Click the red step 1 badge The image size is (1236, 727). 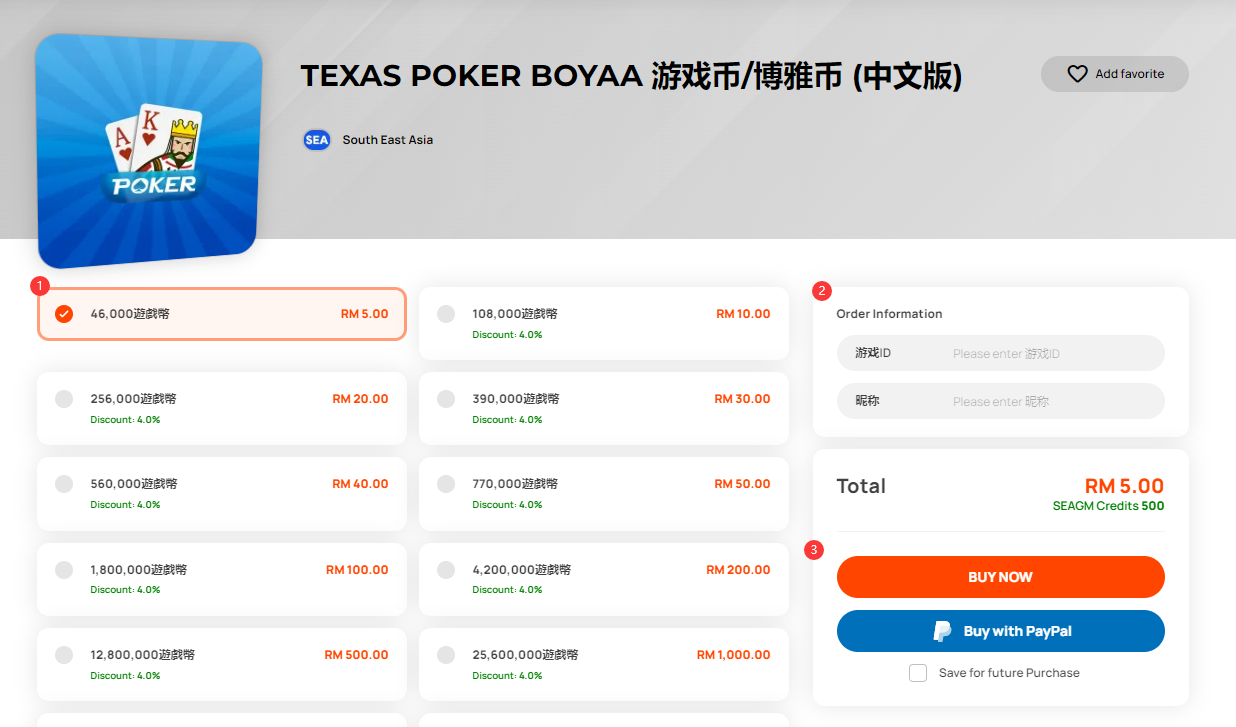tap(40, 286)
